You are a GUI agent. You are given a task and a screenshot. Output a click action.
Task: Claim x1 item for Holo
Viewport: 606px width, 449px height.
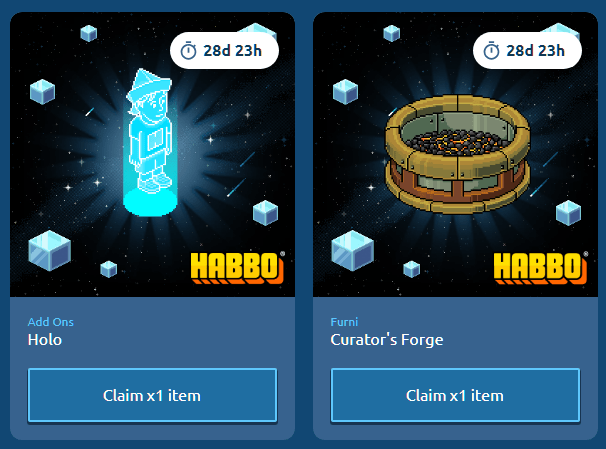tap(152, 395)
